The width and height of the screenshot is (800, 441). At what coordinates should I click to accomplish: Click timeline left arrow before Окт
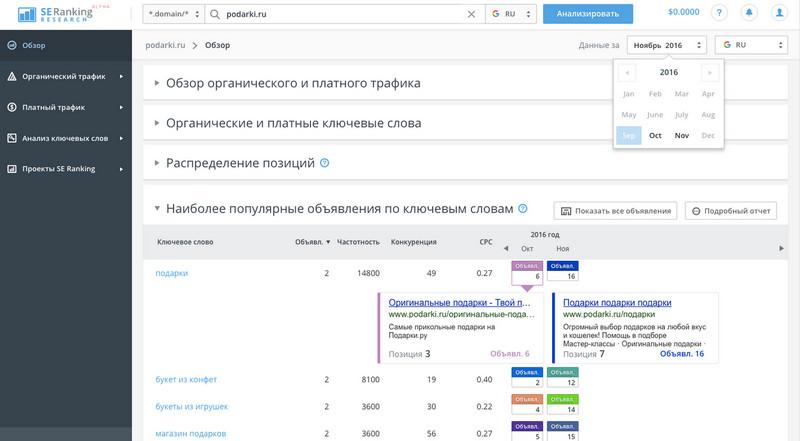pos(506,249)
